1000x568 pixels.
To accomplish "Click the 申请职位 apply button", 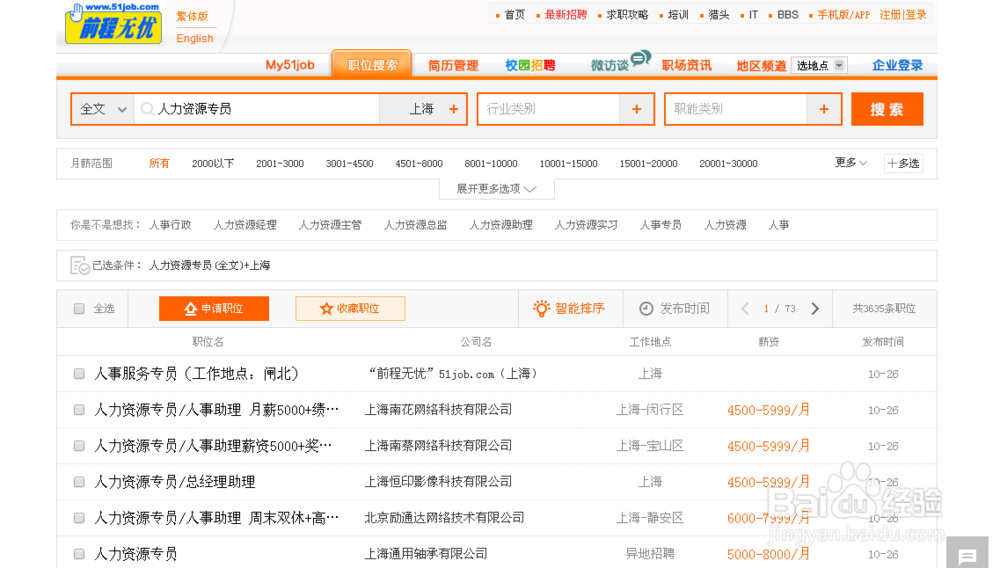I will [214, 309].
